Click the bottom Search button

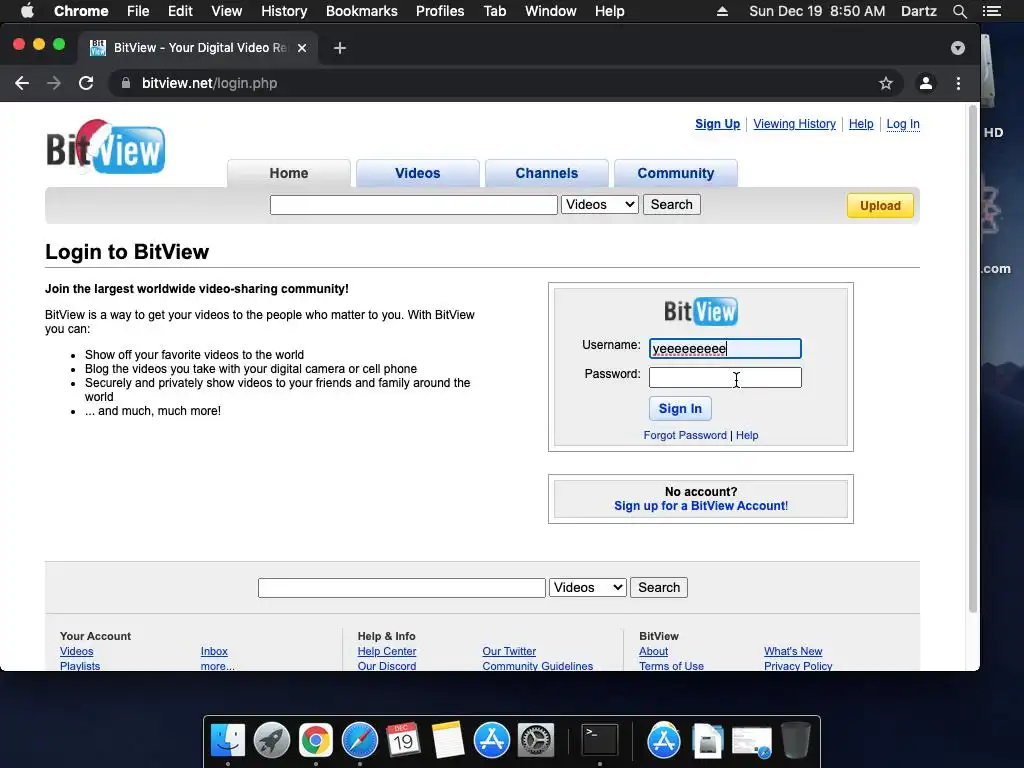[658, 587]
